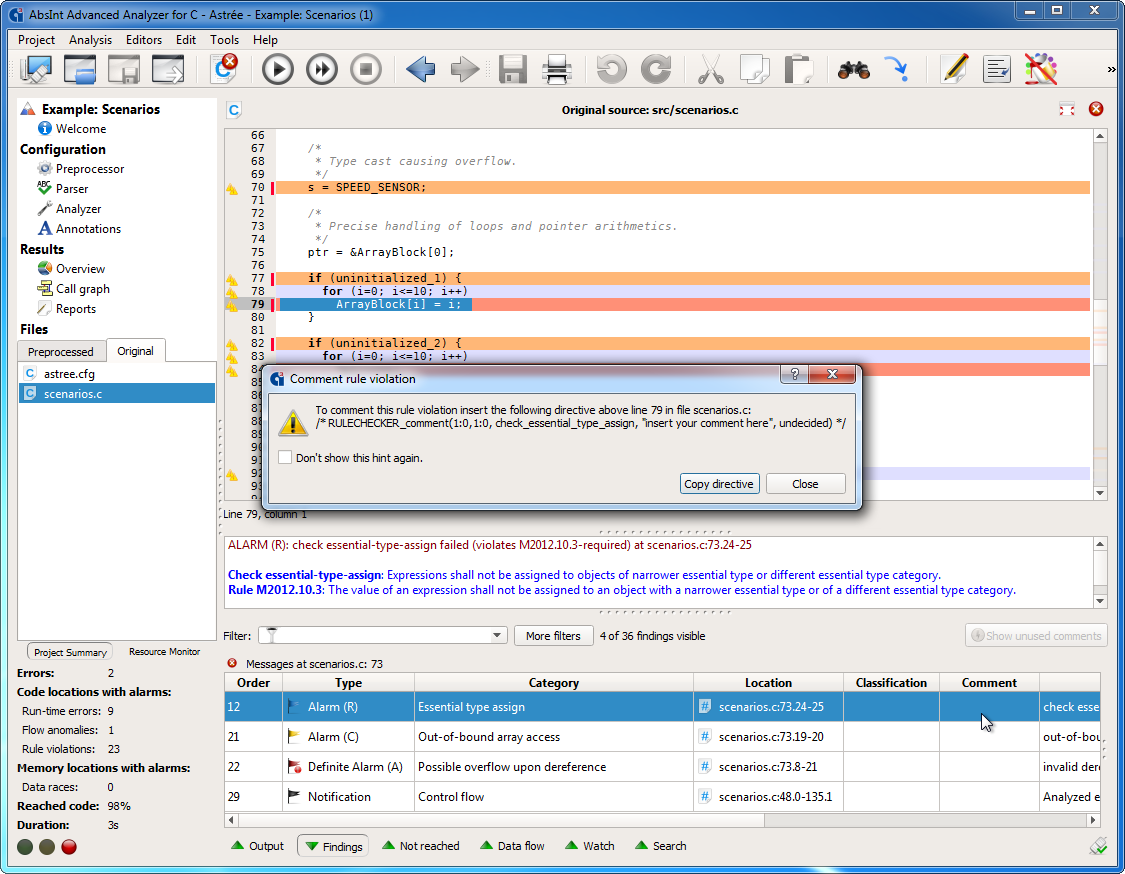This screenshot has height=874, width=1125.
Task: Select the Definite Alarm (A) findings row
Action: point(662,766)
